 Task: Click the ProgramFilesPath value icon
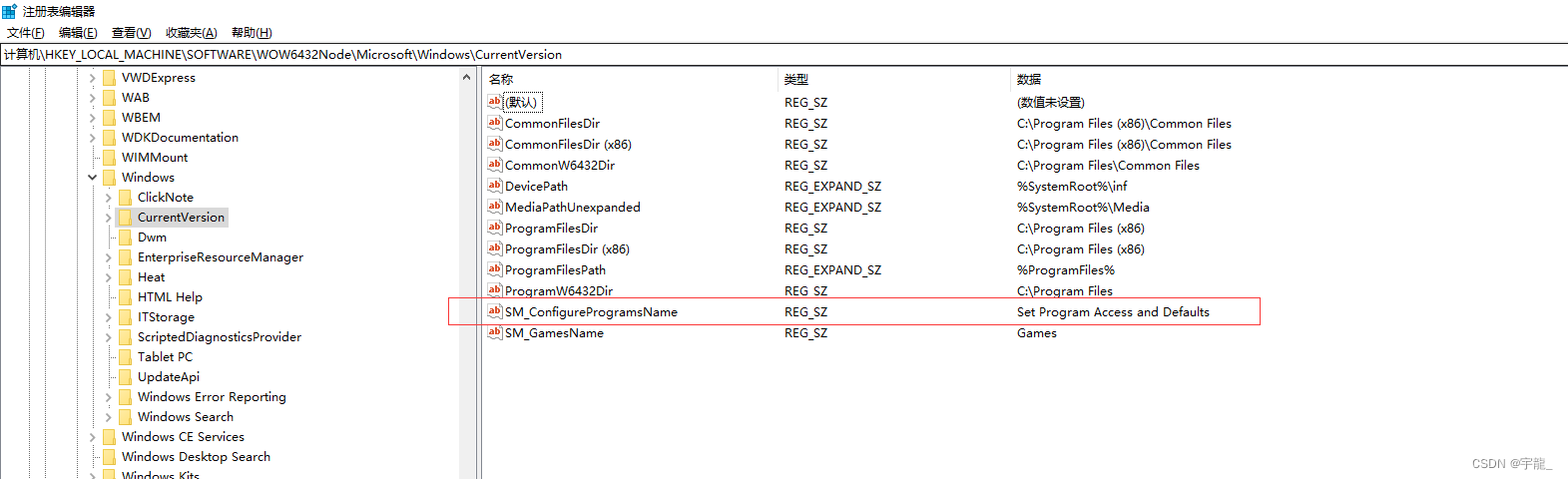tap(494, 269)
